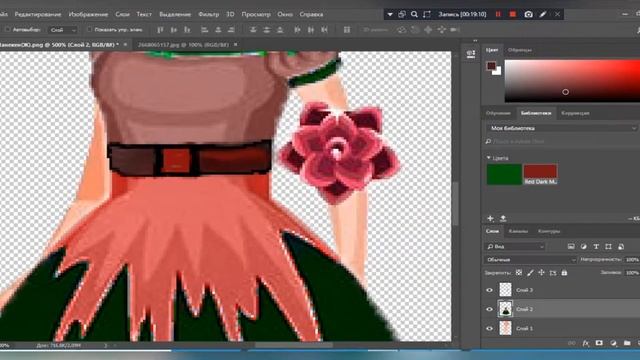This screenshot has width=640, height=360.
Task: Click the foreground color swatch
Action: [x=491, y=66]
